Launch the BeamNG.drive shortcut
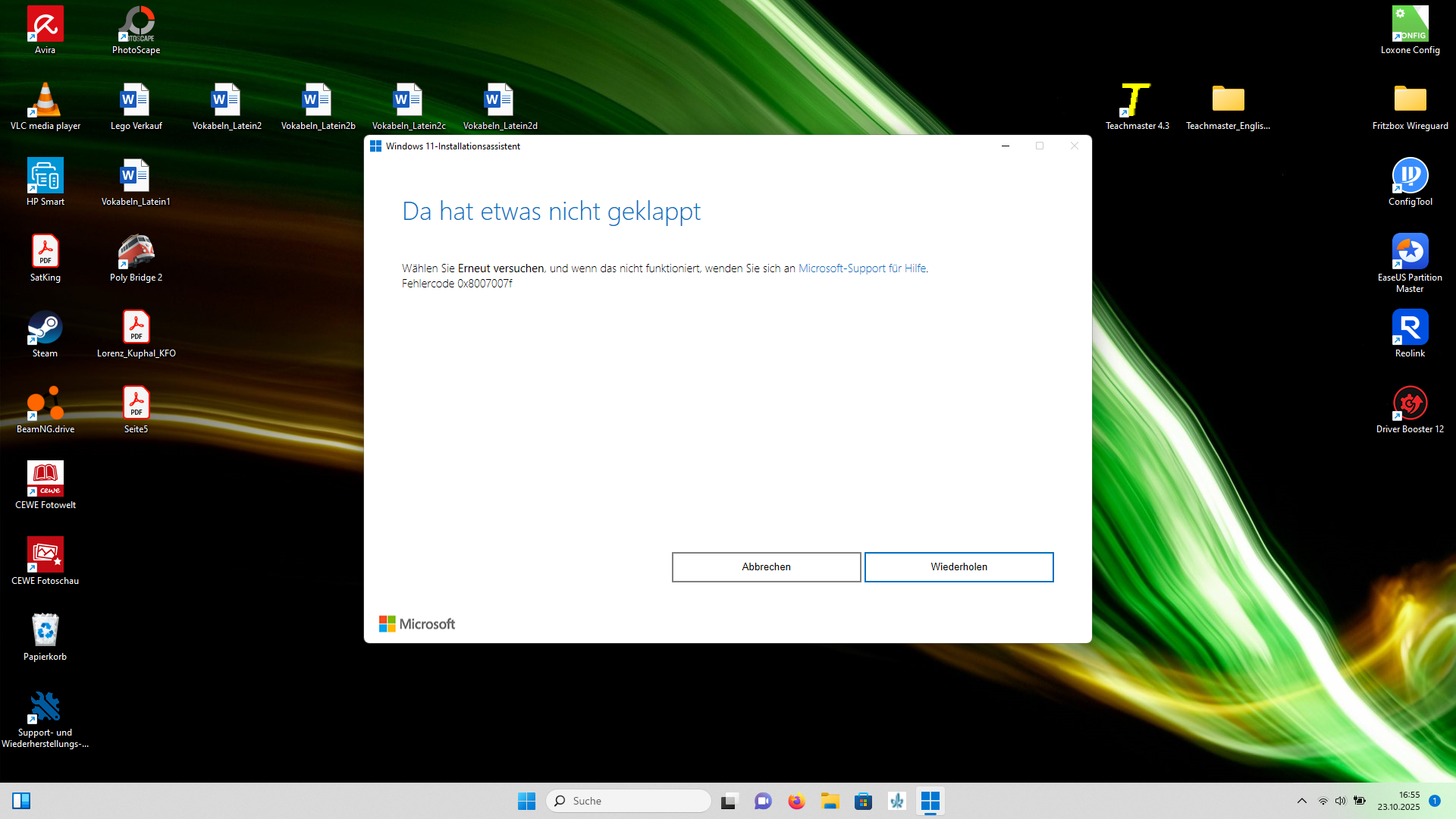The image size is (1456, 819). pyautogui.click(x=45, y=409)
